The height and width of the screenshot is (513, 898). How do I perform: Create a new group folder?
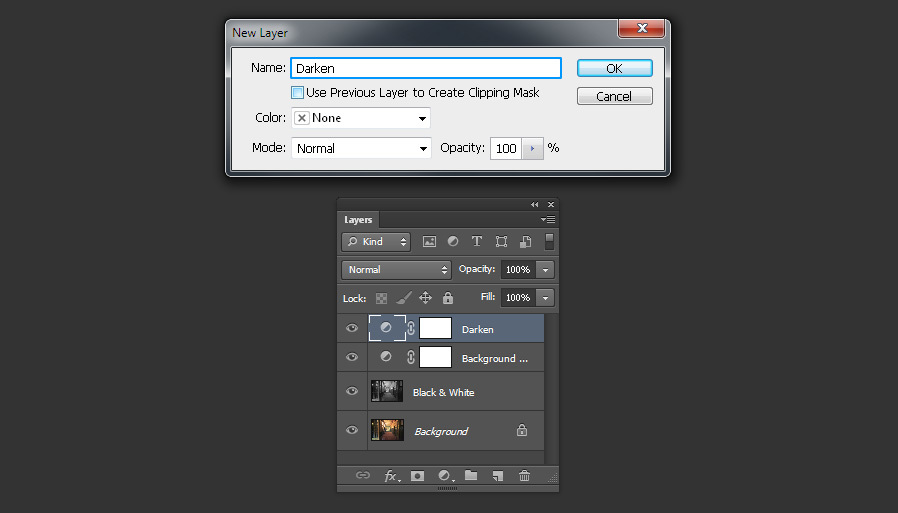(x=471, y=475)
